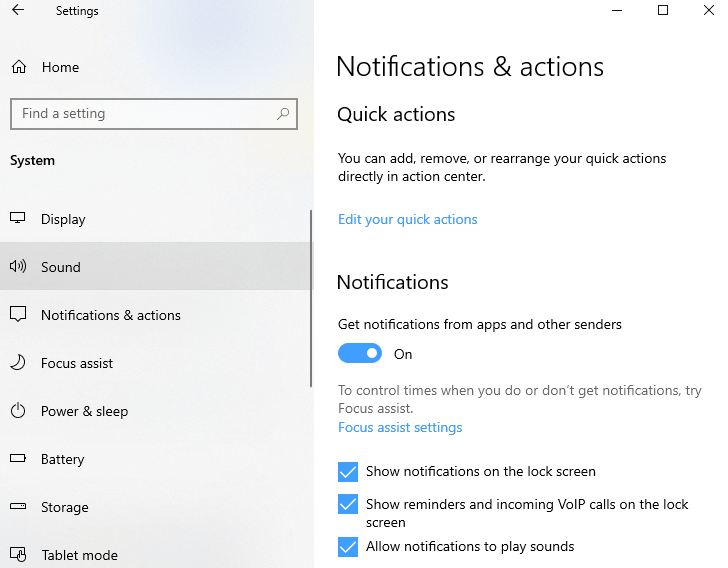Open the Focus assist page

pos(155,363)
